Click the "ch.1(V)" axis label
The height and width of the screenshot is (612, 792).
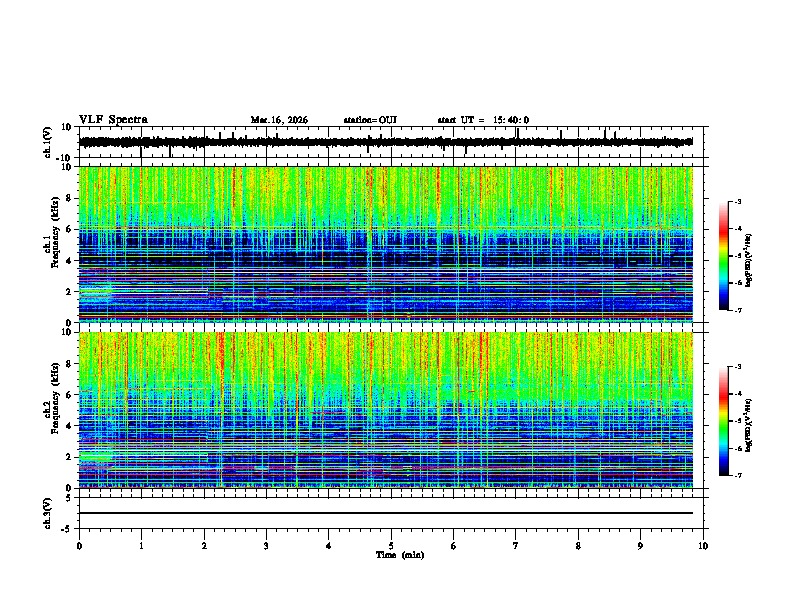(48, 142)
